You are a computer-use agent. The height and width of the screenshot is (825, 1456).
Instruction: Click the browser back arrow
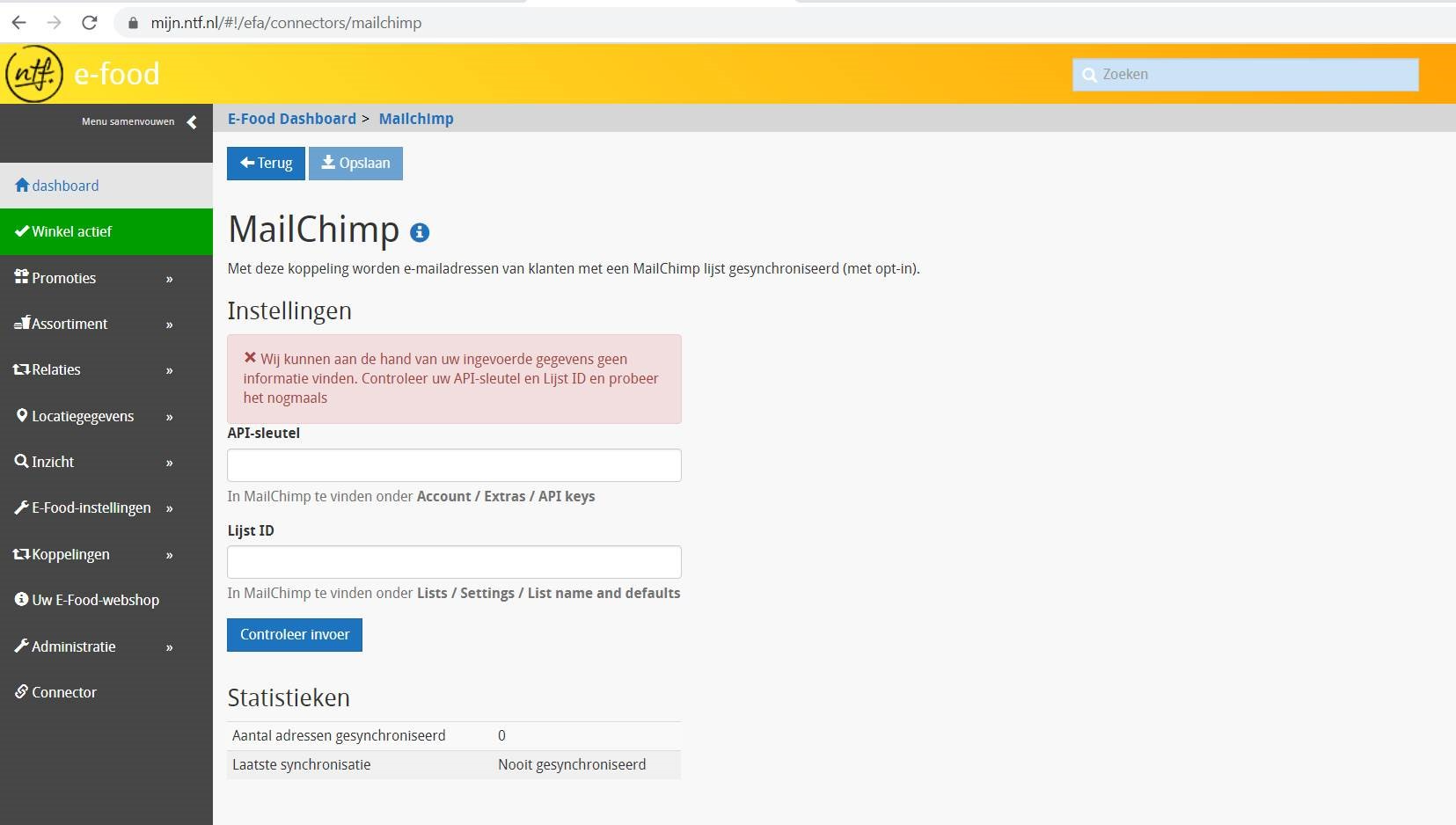click(18, 23)
